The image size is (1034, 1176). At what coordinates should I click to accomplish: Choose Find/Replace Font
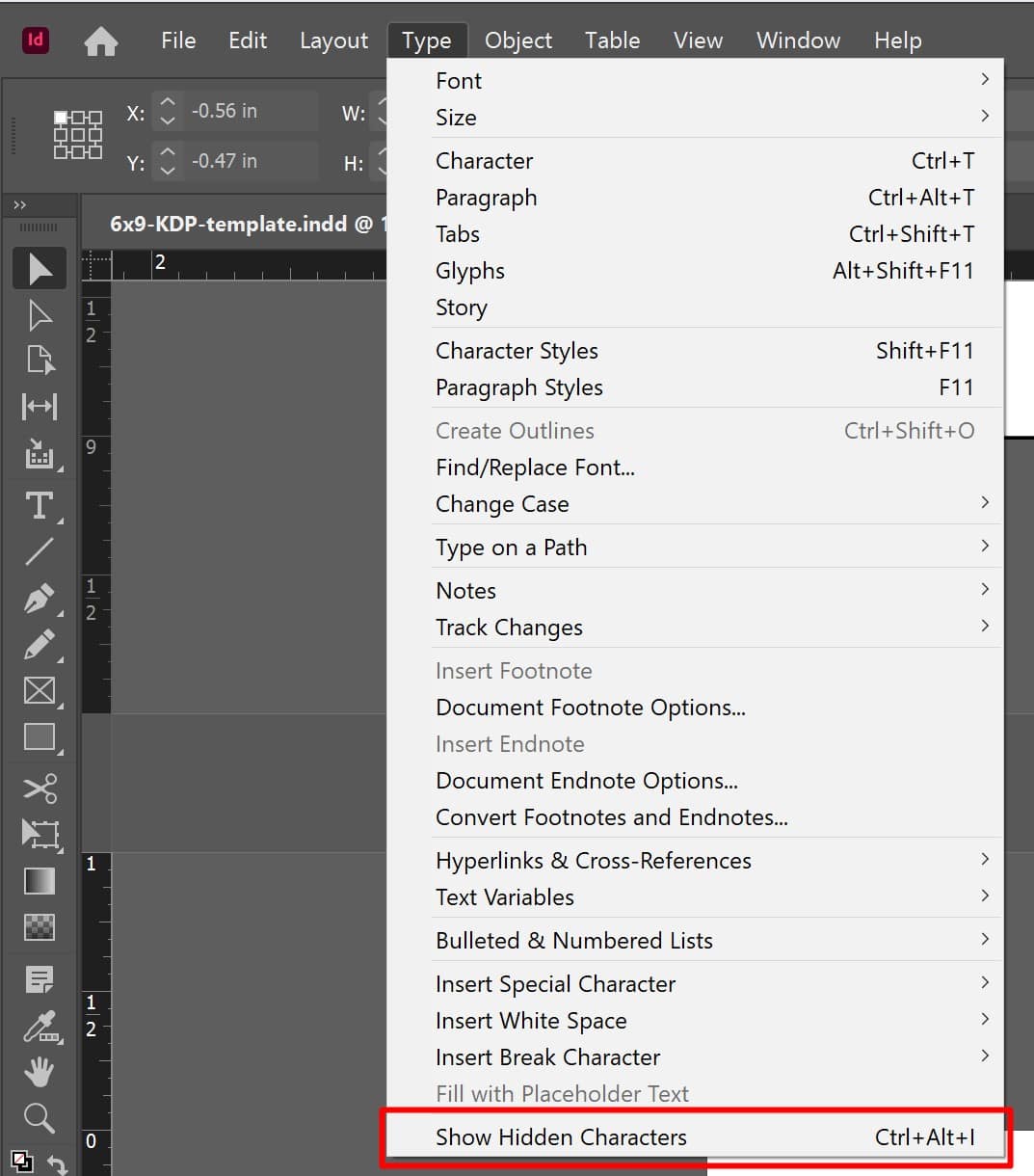[x=535, y=468]
